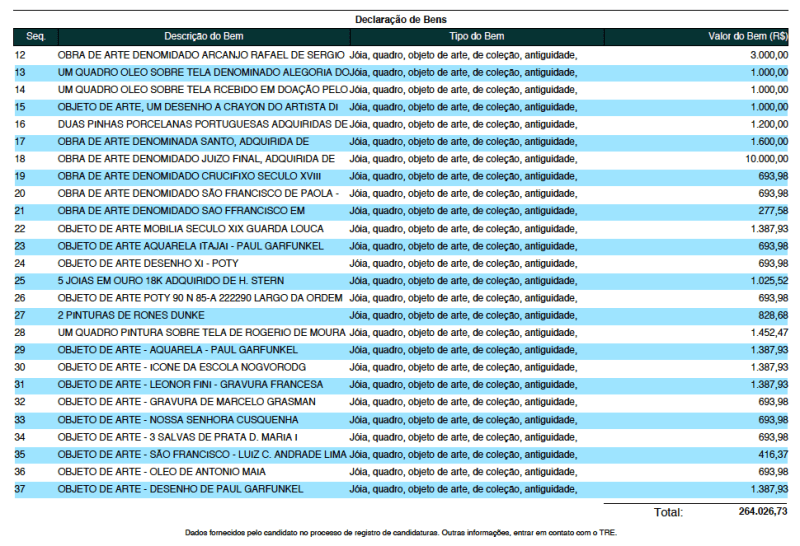Select 'GRAVURA DE MARCELO GRASMAN' row

[187, 402]
